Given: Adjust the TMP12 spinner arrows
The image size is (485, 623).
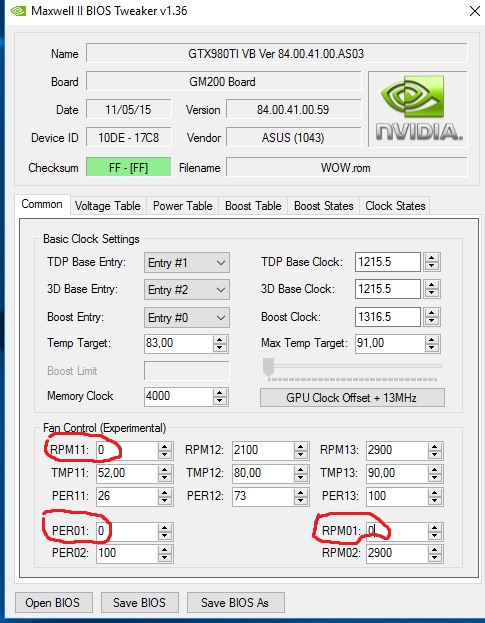Looking at the screenshot, I should (301, 474).
